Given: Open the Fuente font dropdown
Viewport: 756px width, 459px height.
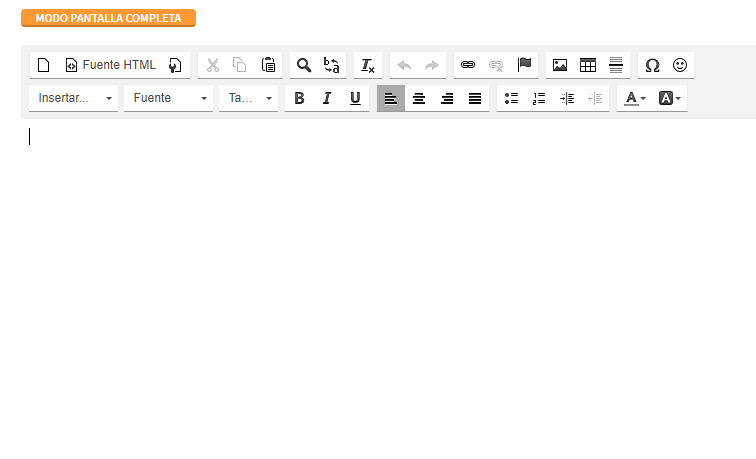Looking at the screenshot, I should 168,98.
